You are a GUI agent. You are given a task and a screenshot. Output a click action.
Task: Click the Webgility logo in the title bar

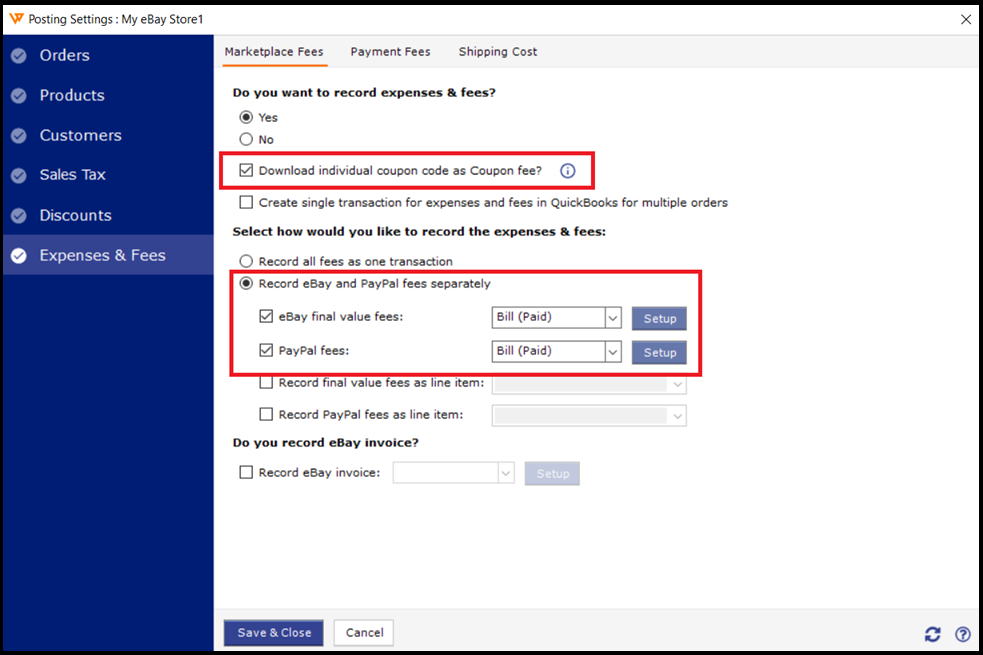16,19
